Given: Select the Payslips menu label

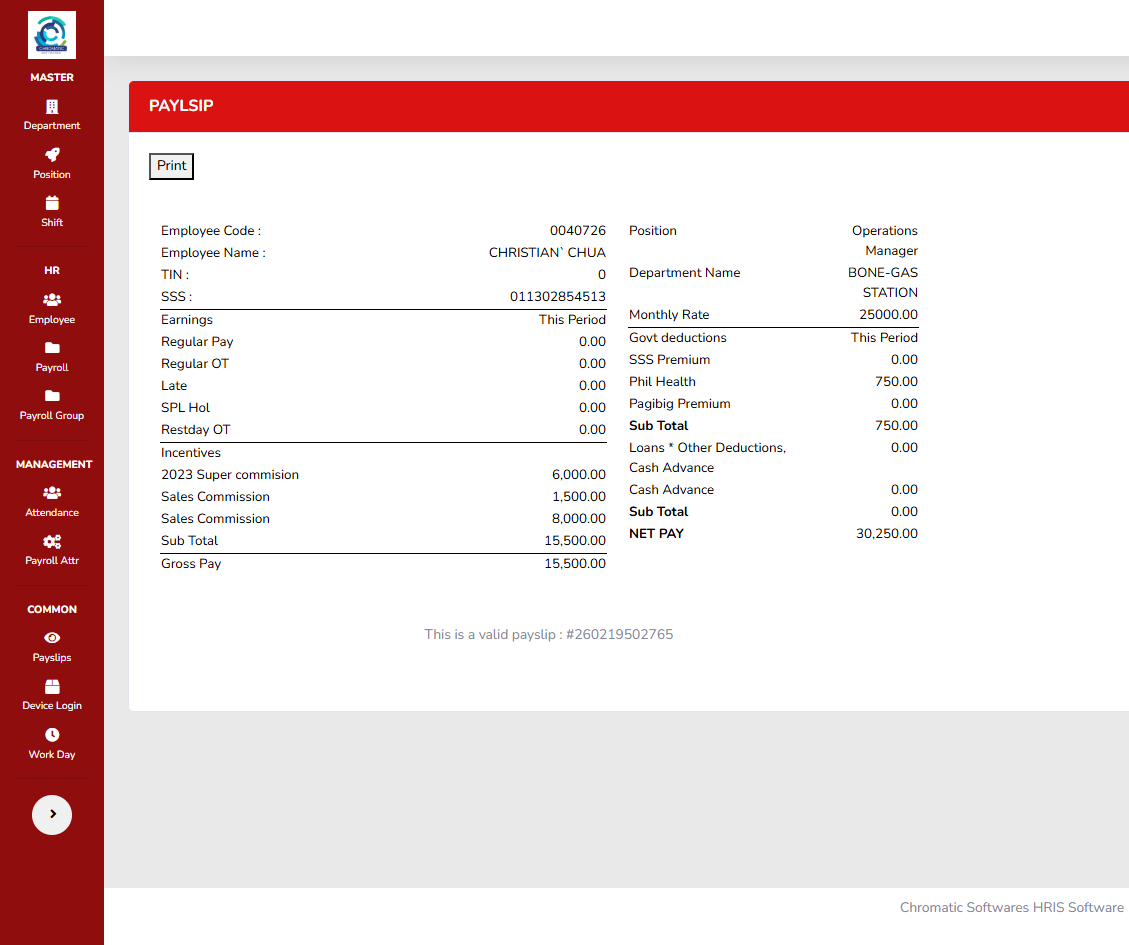Looking at the screenshot, I should (52, 658).
